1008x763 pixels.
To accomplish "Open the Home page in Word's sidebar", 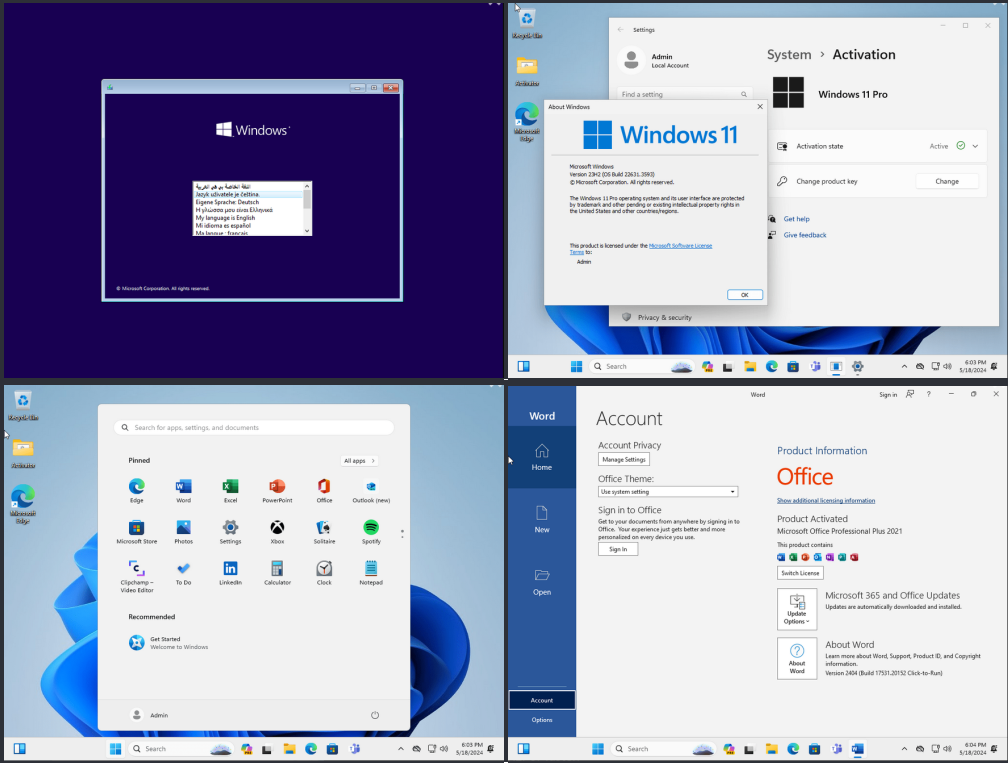I will click(541, 457).
